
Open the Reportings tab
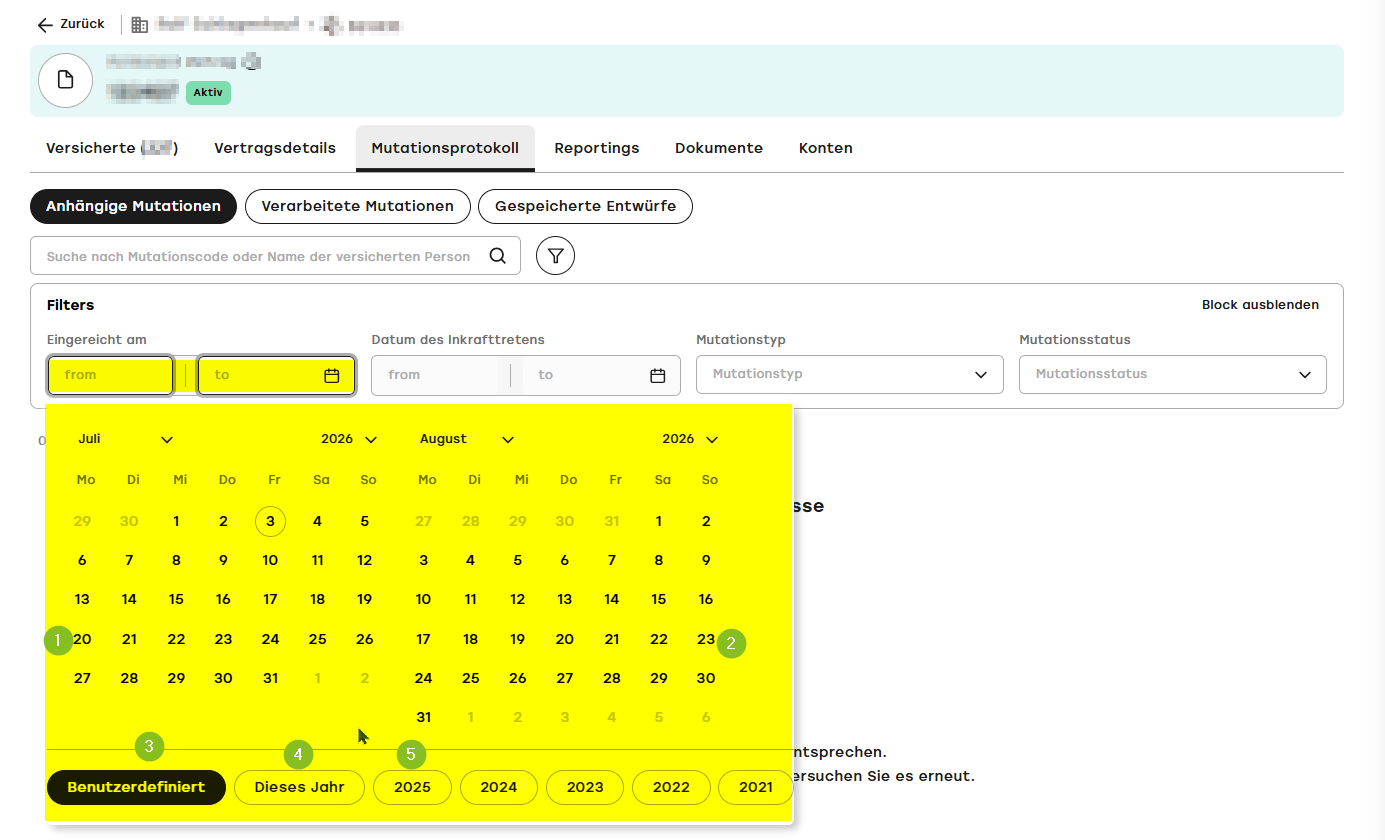(597, 148)
